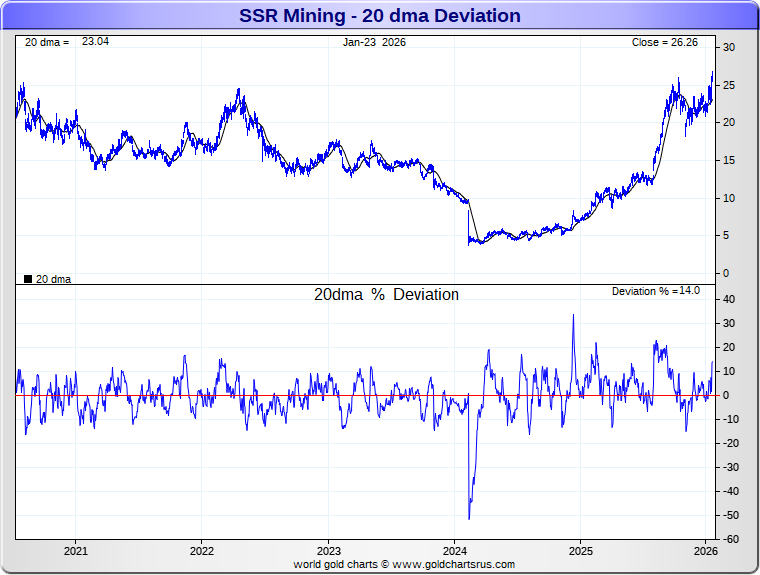Open the www.goldchartsrus.com footer link
Screen dimensions: 760x575
[x=454, y=564]
